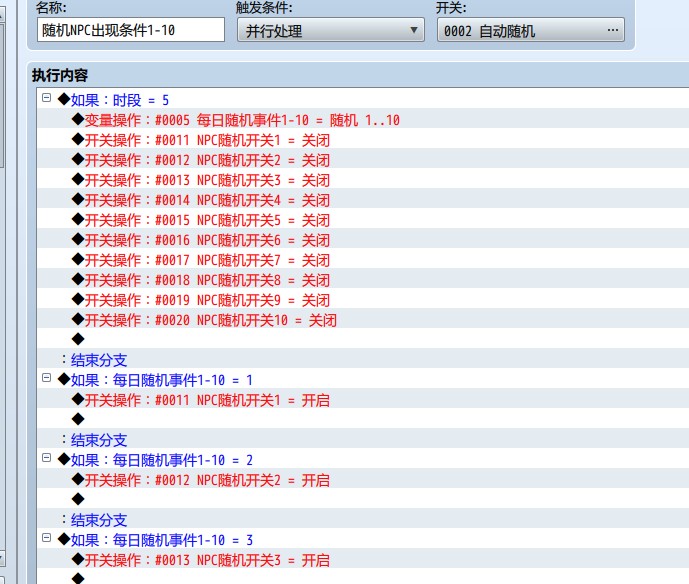The height and width of the screenshot is (584, 689).
Task: Select line #0013 NPC随机开关3 = 开启
Action: point(363,560)
